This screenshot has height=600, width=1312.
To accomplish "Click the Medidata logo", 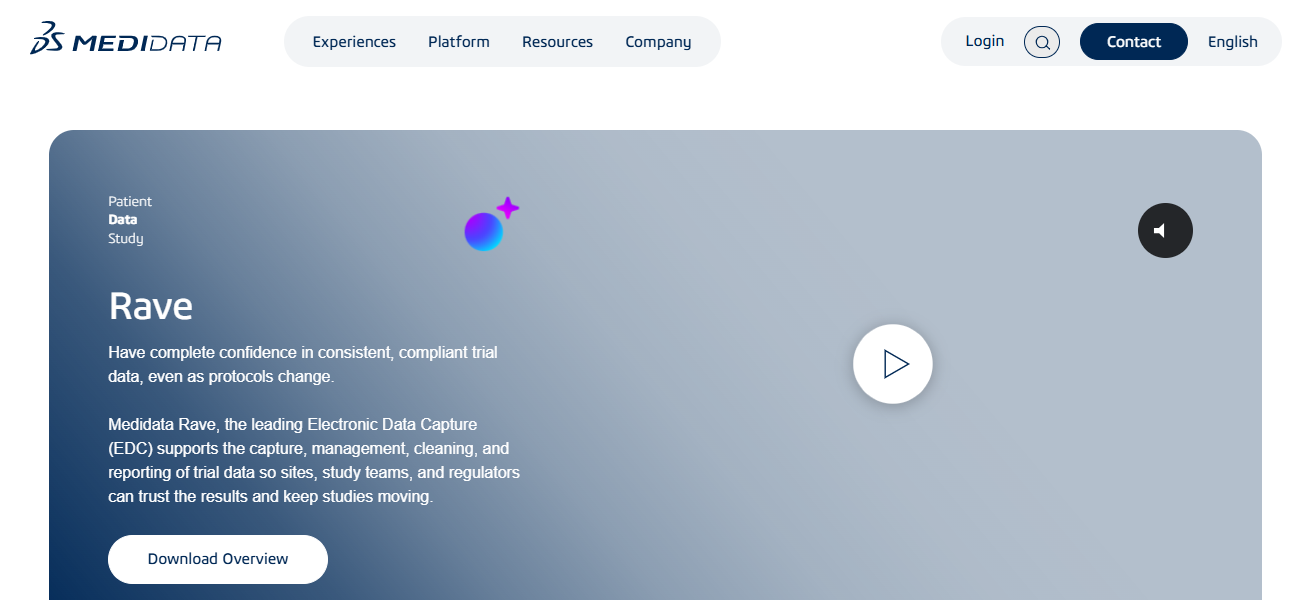I will pos(126,39).
